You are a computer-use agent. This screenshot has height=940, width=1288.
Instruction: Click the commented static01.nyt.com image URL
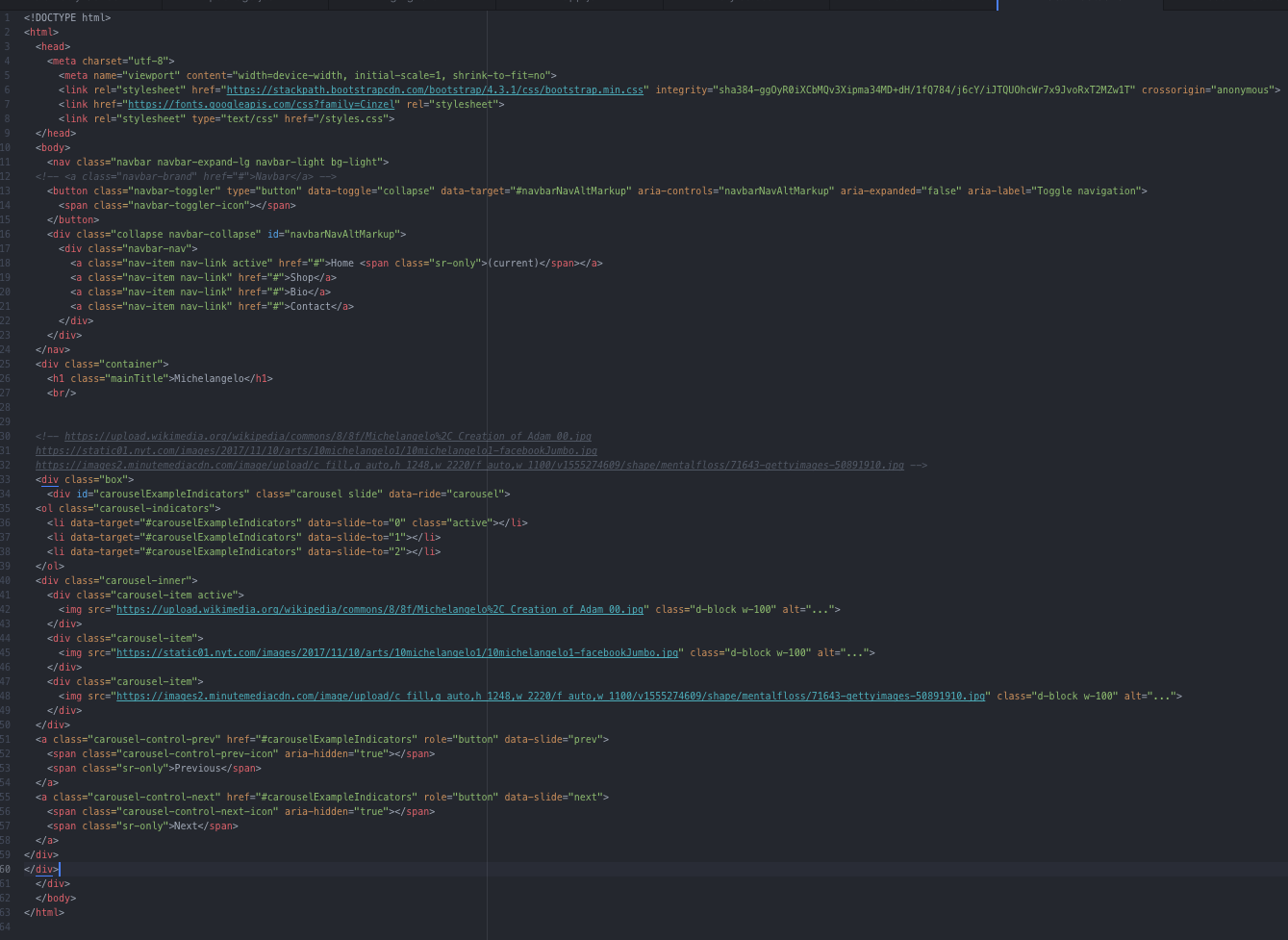tap(316, 450)
